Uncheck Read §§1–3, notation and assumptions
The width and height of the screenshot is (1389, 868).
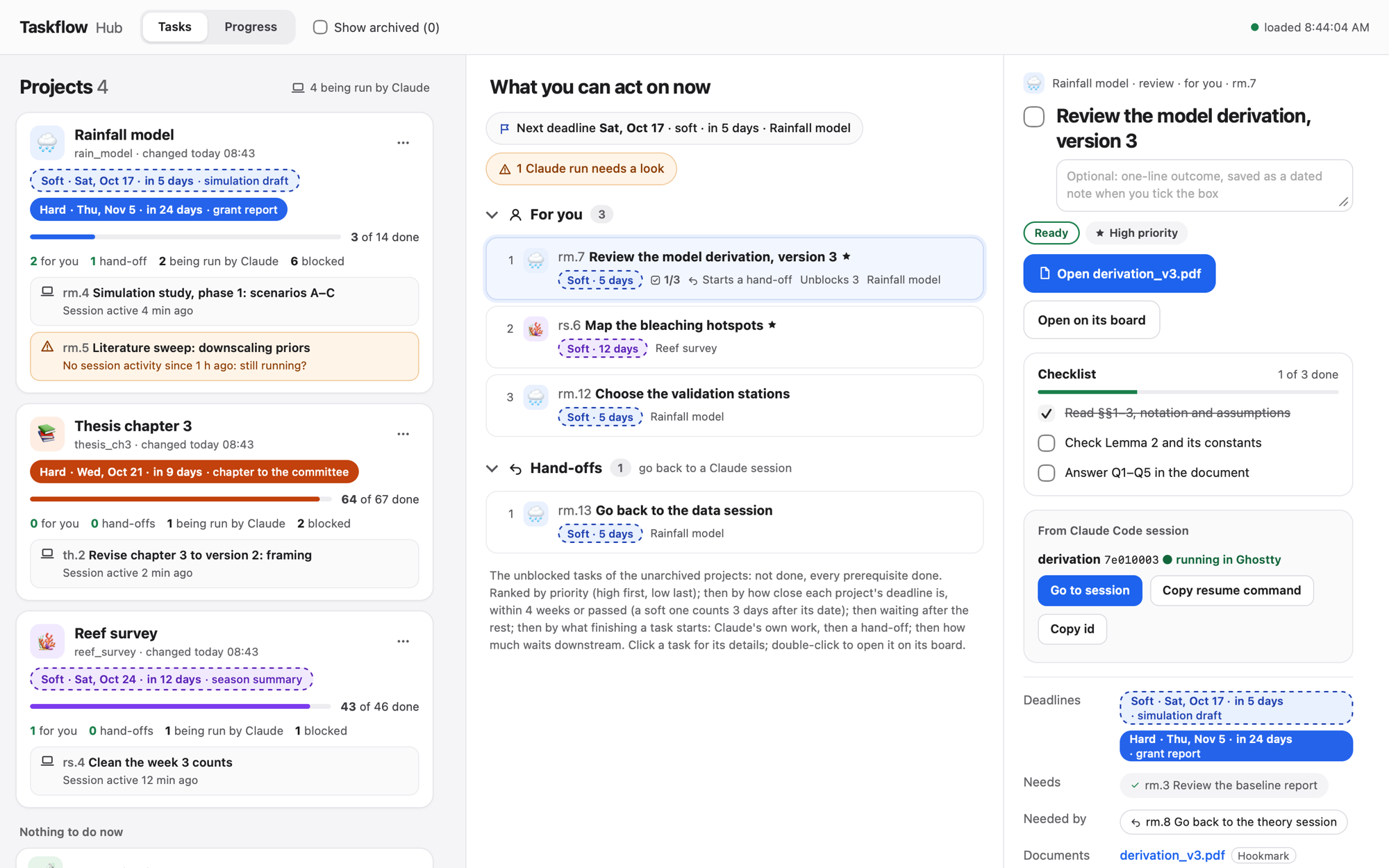(1047, 413)
